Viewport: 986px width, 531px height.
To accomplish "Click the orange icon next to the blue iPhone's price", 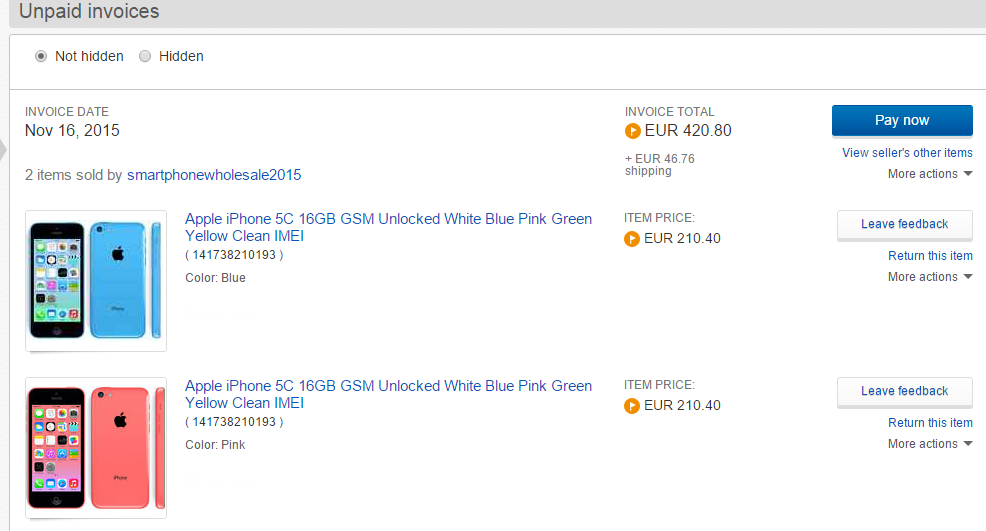I will [631, 239].
